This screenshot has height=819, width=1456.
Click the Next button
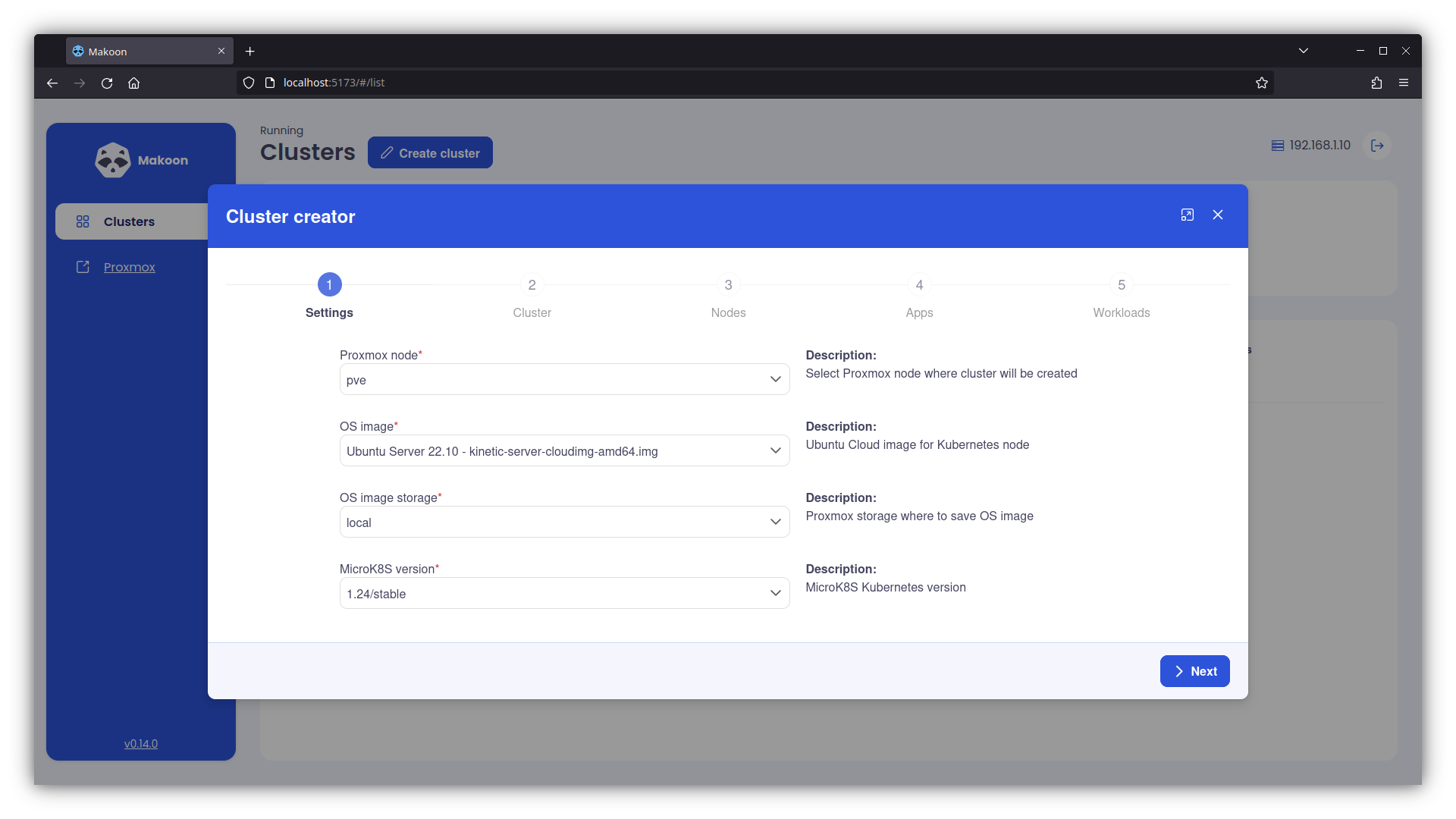click(1194, 671)
